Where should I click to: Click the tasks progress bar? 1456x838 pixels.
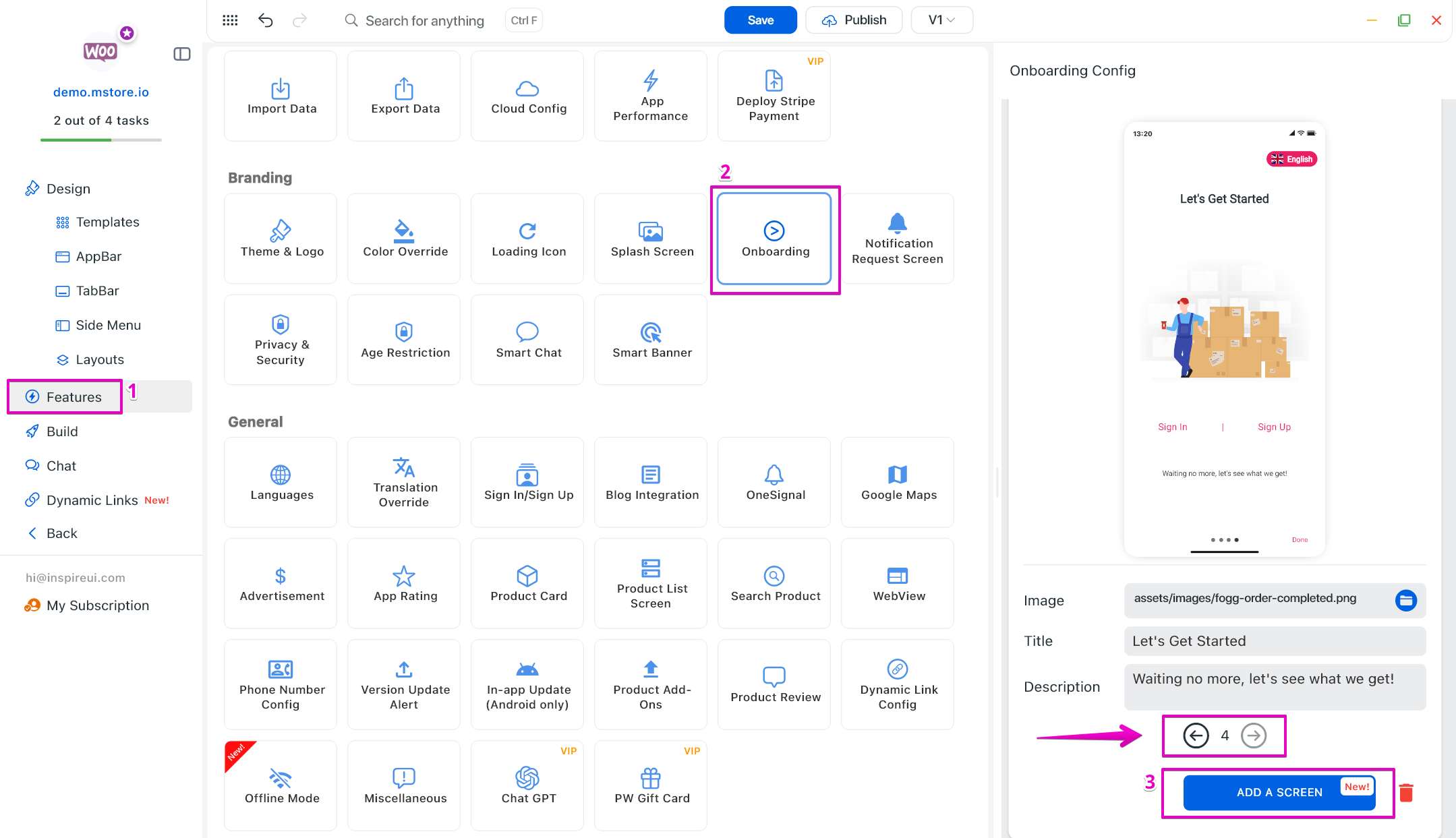click(101, 140)
